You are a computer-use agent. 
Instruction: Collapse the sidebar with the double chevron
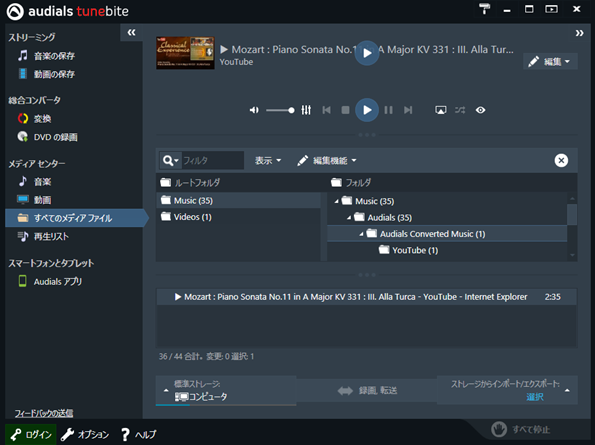click(131, 32)
